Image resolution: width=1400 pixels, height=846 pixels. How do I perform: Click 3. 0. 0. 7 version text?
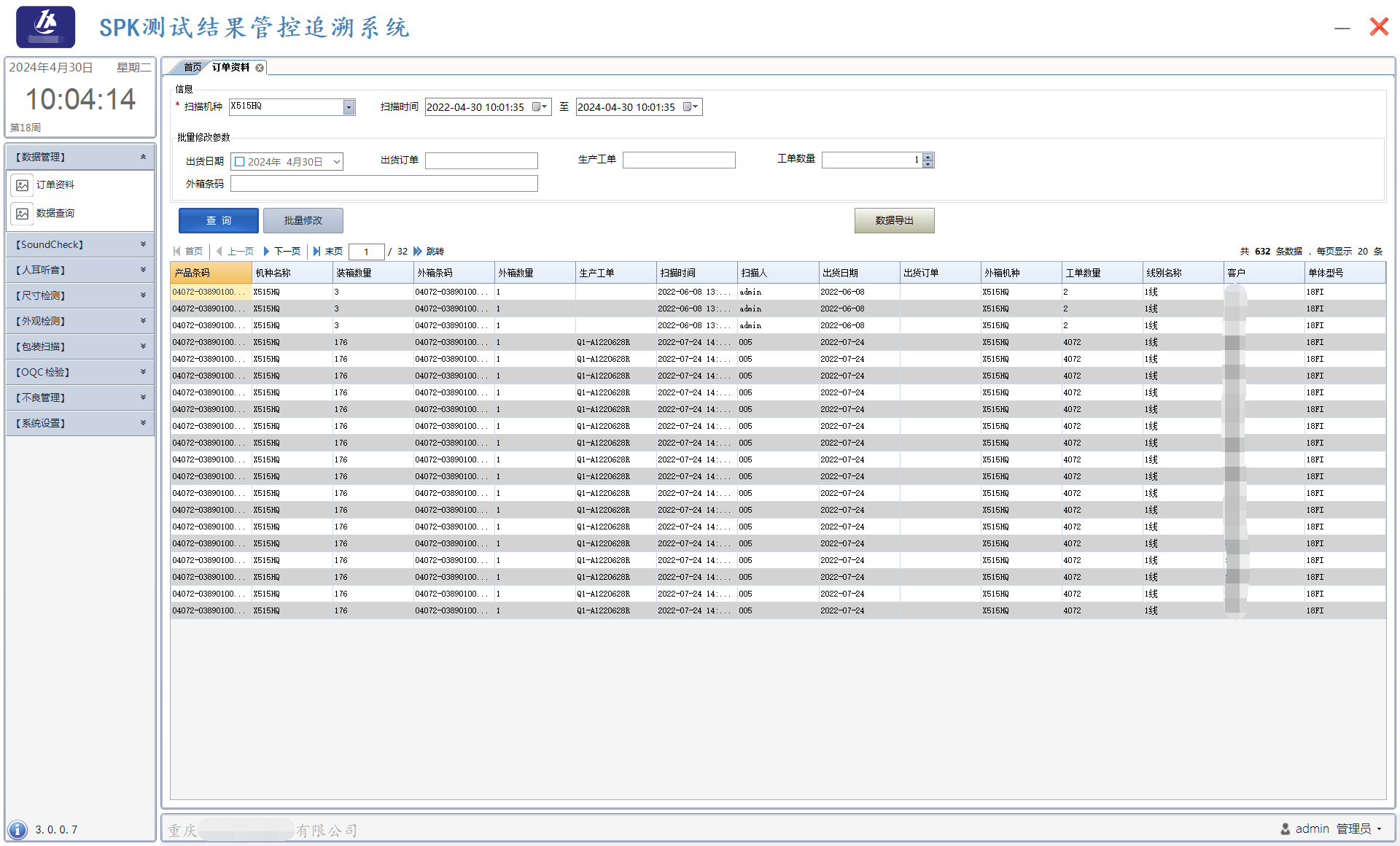(56, 830)
